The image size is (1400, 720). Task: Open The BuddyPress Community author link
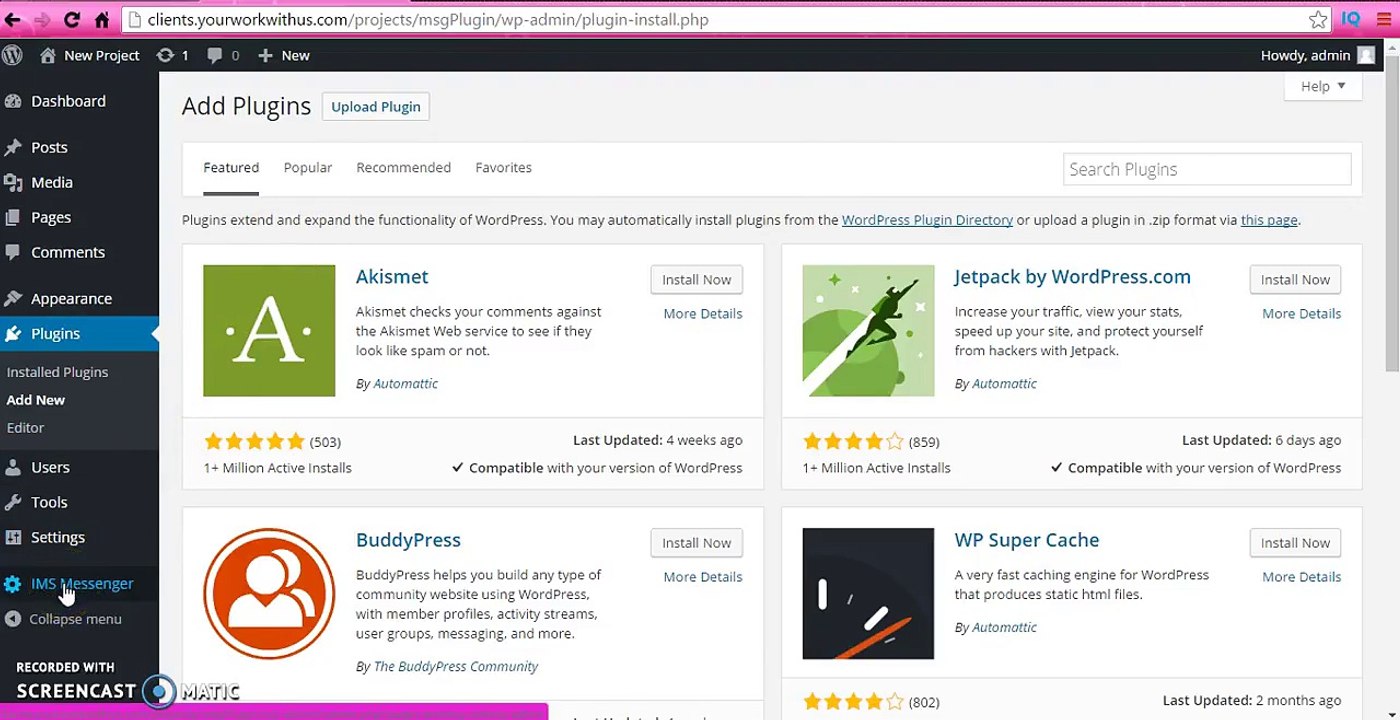[456, 667]
